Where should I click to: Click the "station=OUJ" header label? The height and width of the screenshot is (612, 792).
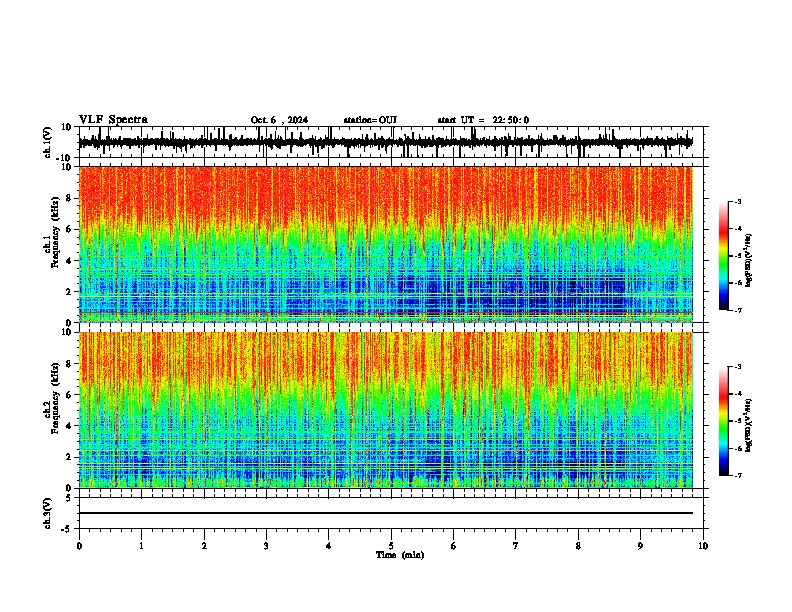click(370, 120)
